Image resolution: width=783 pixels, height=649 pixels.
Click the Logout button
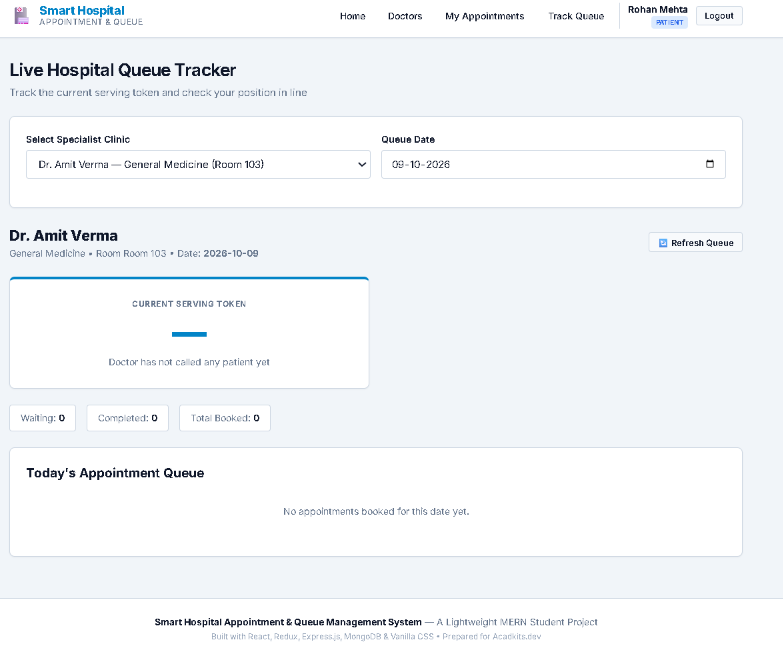click(719, 16)
